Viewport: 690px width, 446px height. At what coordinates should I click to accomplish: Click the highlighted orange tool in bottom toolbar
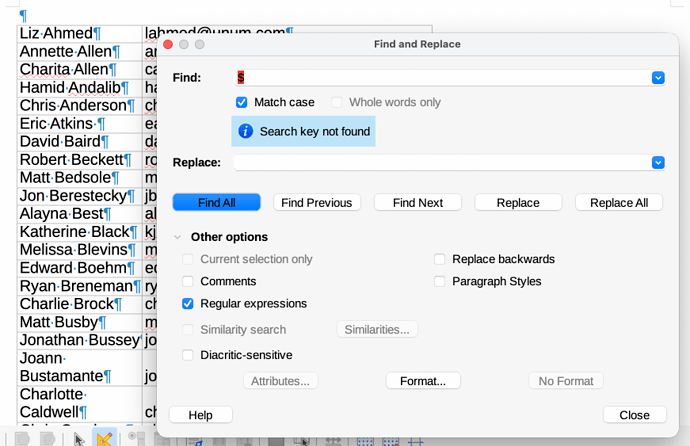pyautogui.click(x=104, y=438)
